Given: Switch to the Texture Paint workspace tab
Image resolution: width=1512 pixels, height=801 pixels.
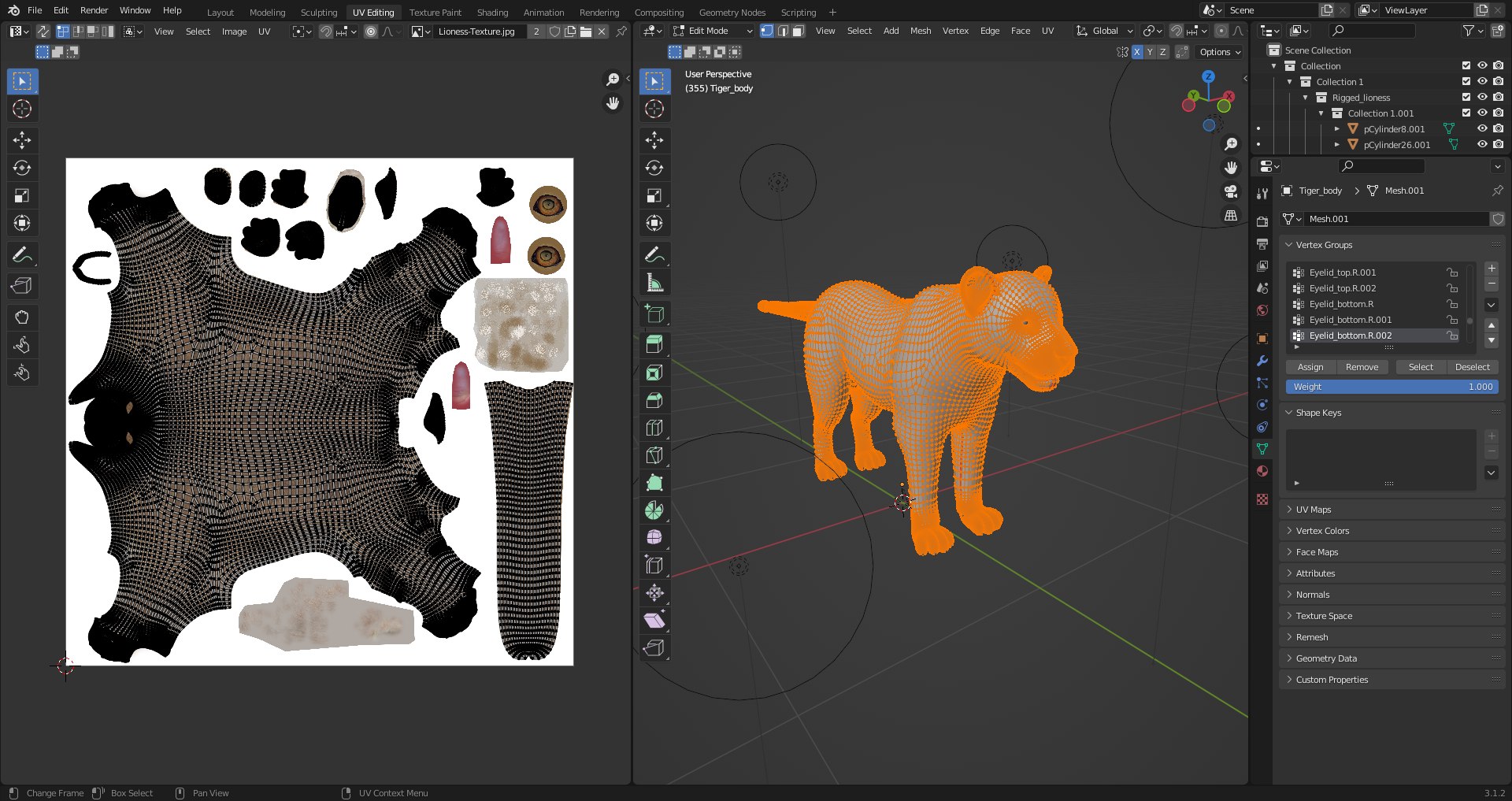Looking at the screenshot, I should click(435, 12).
